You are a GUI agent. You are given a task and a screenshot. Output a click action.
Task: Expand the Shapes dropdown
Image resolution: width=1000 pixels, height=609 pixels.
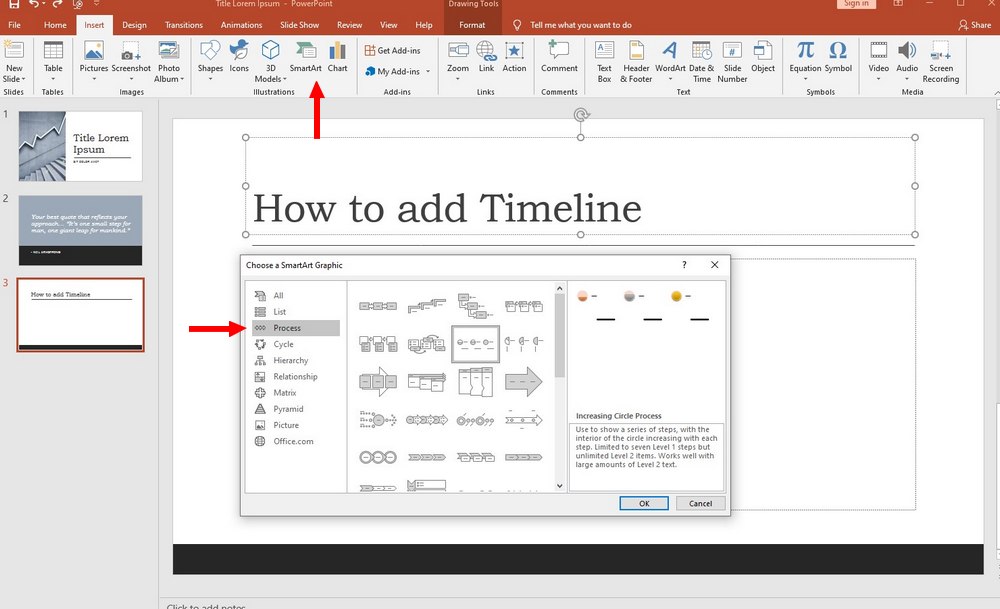pos(210,78)
